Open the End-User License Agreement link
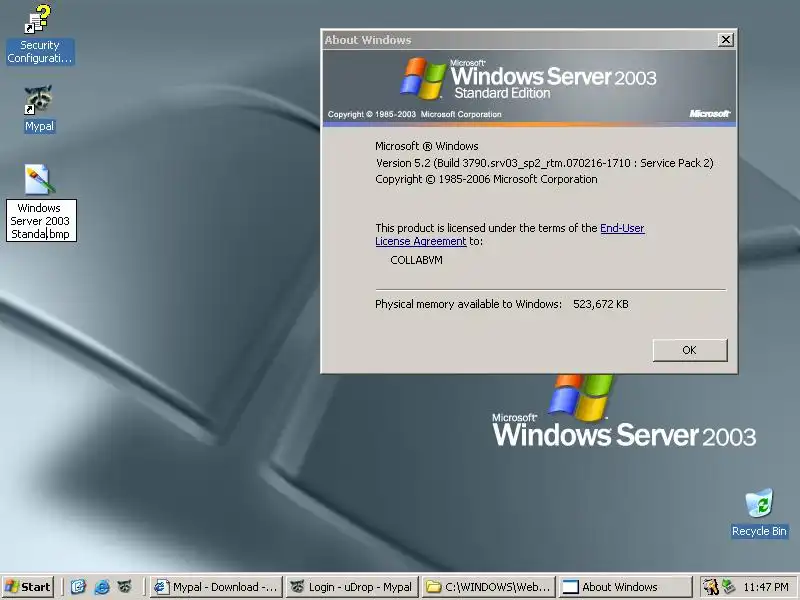Viewport: 800px width, 600px height. [x=510, y=234]
